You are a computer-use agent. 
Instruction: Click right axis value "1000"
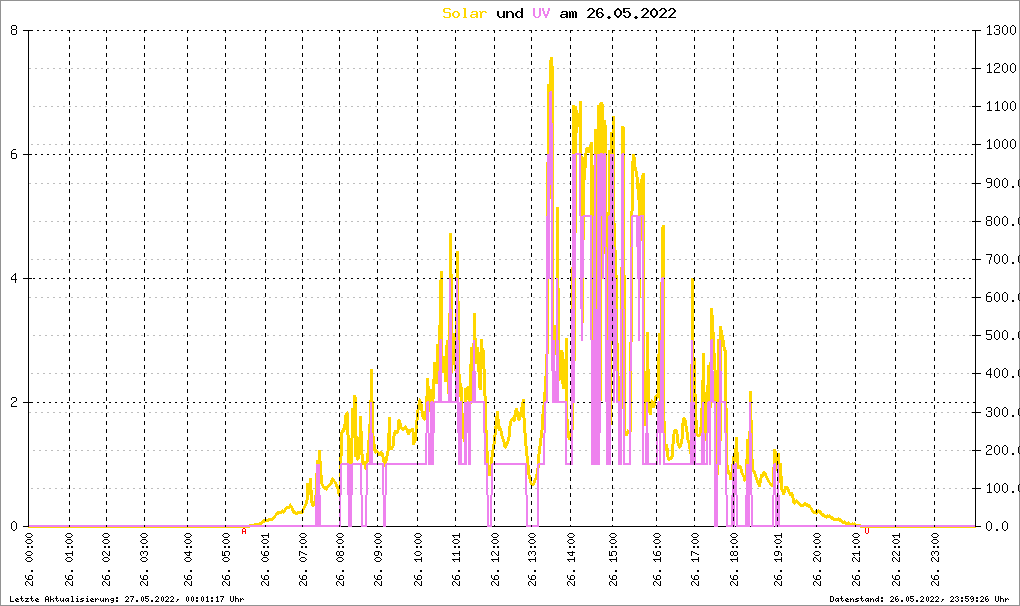(1001, 145)
